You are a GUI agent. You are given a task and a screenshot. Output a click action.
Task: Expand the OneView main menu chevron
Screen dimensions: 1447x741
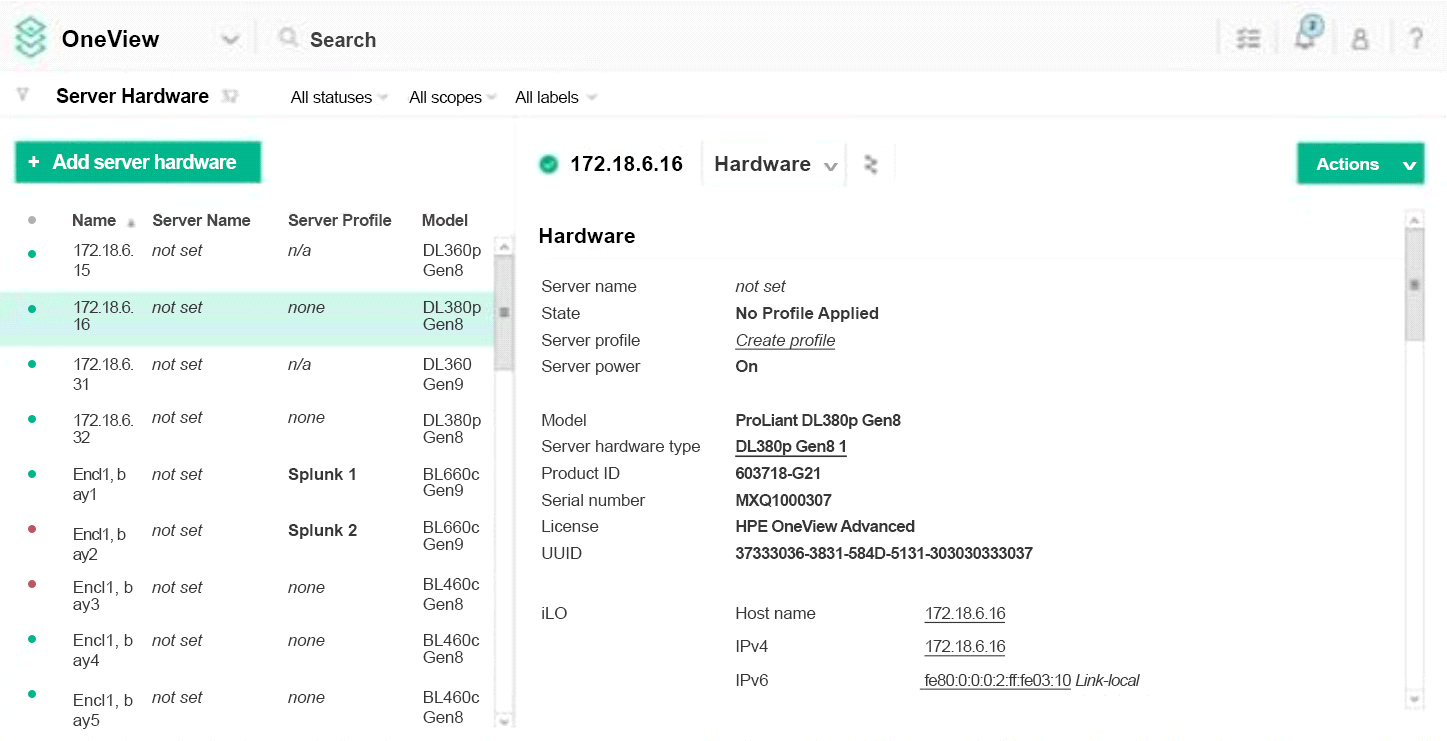click(x=230, y=40)
